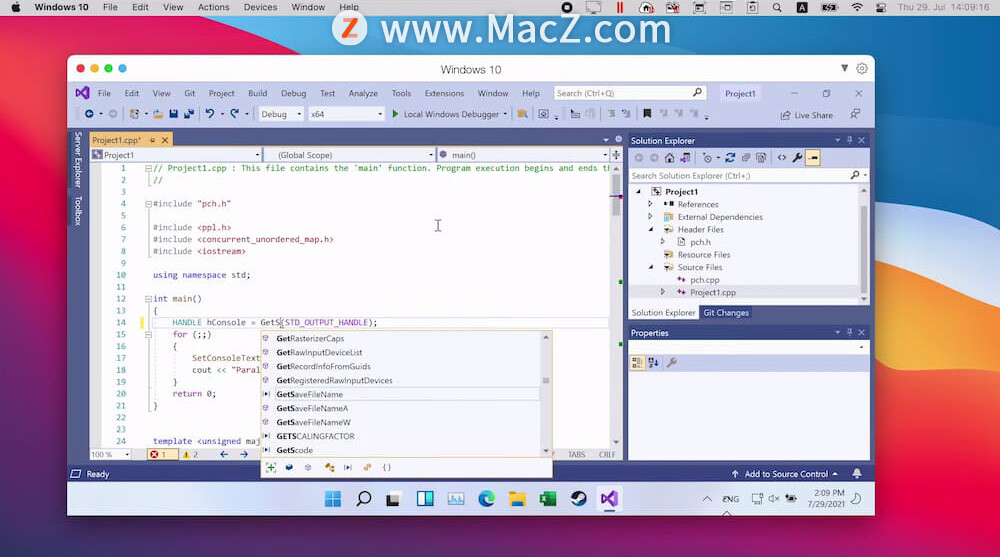Click the Save All icon
The width and height of the screenshot is (1000, 557).
189,114
